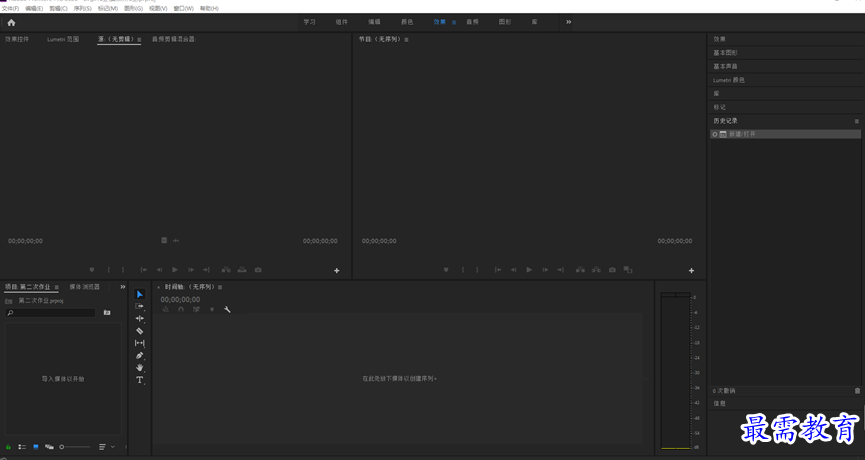Screen dimensions: 865x460
Task: Select the Ripple Edit tool
Action: 140,319
